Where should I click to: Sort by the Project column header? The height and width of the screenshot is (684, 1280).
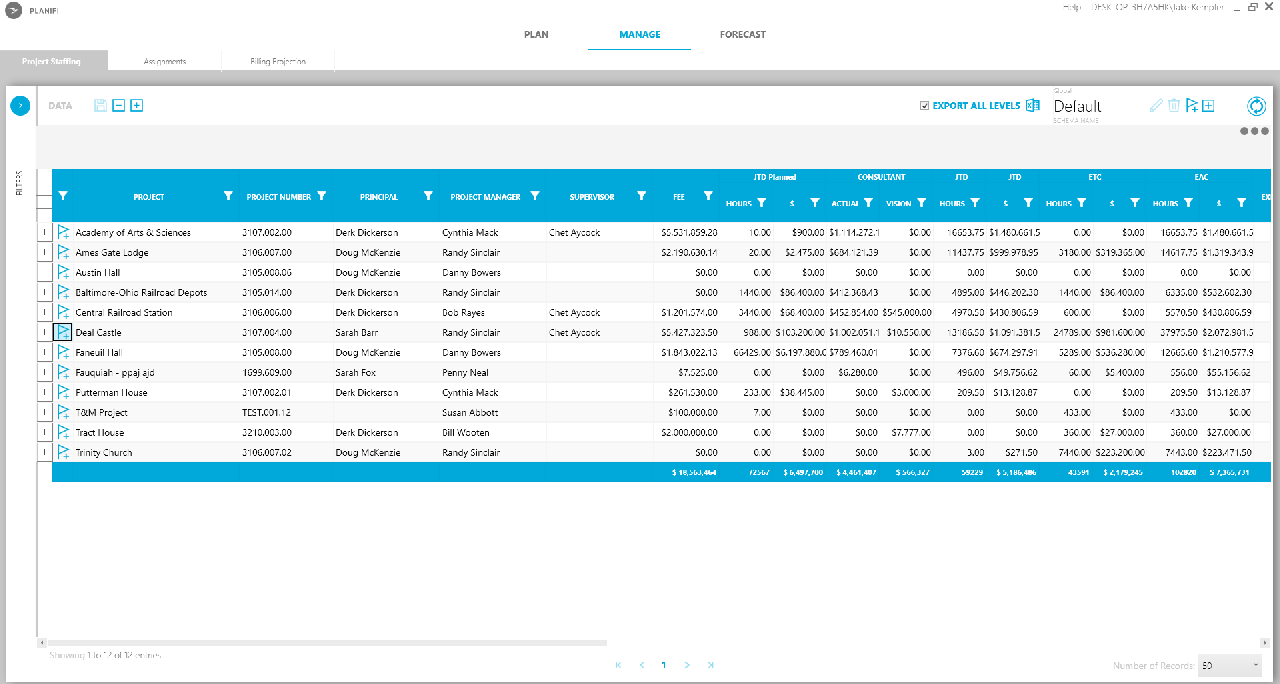point(149,197)
